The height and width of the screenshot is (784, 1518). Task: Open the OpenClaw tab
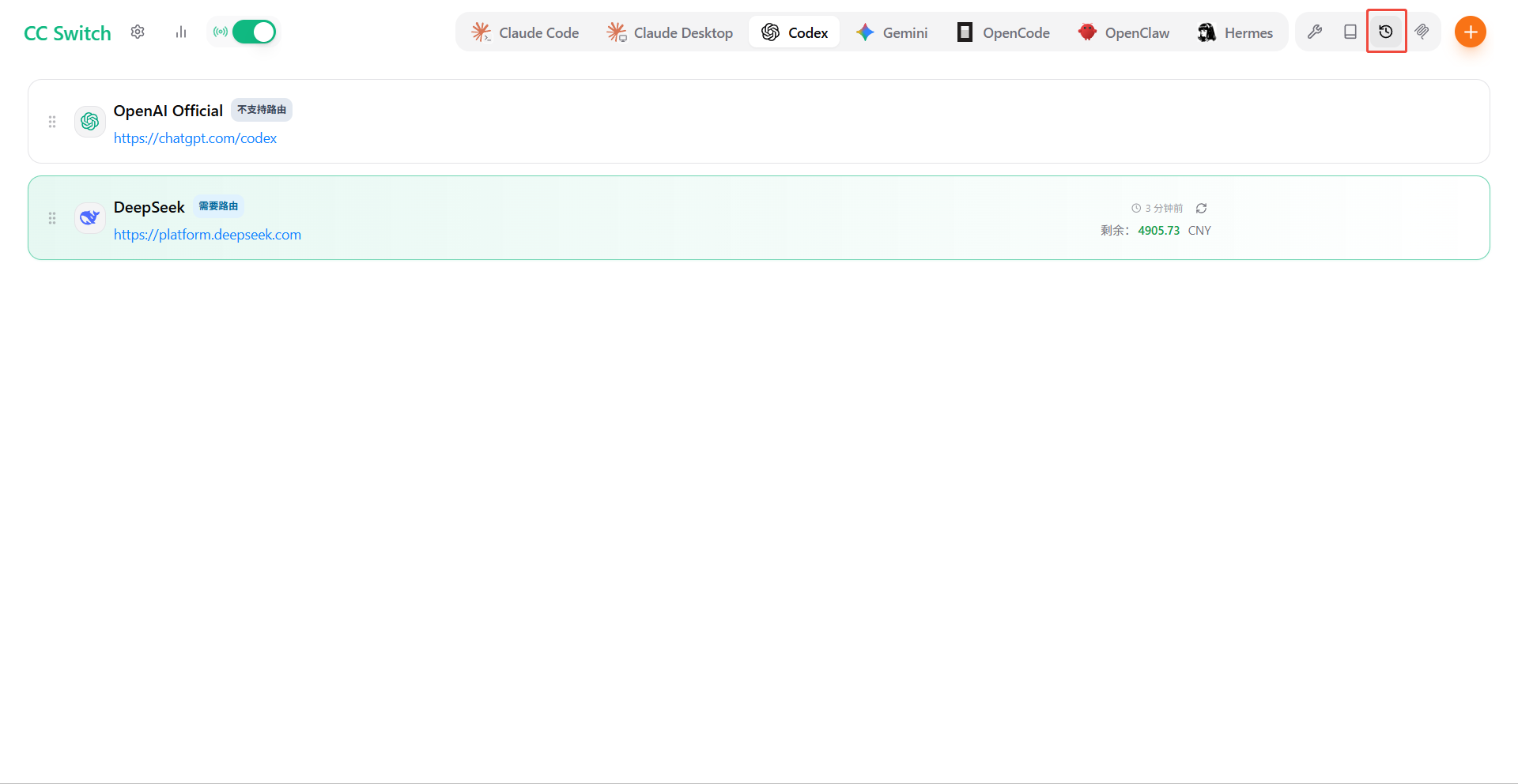pyautogui.click(x=1123, y=32)
